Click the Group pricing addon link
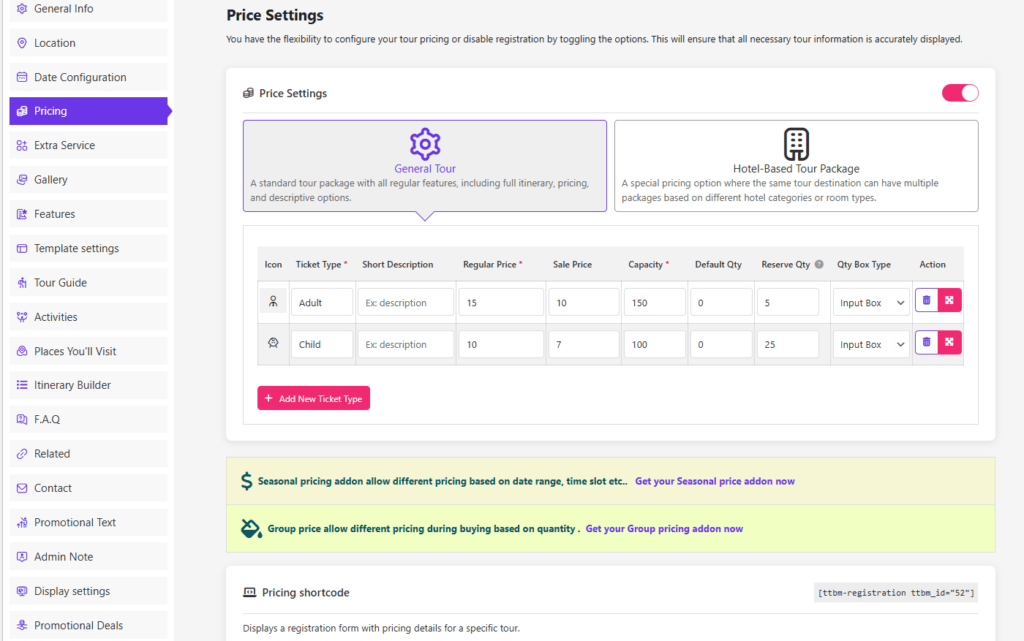The image size is (1024, 641). coord(663,528)
